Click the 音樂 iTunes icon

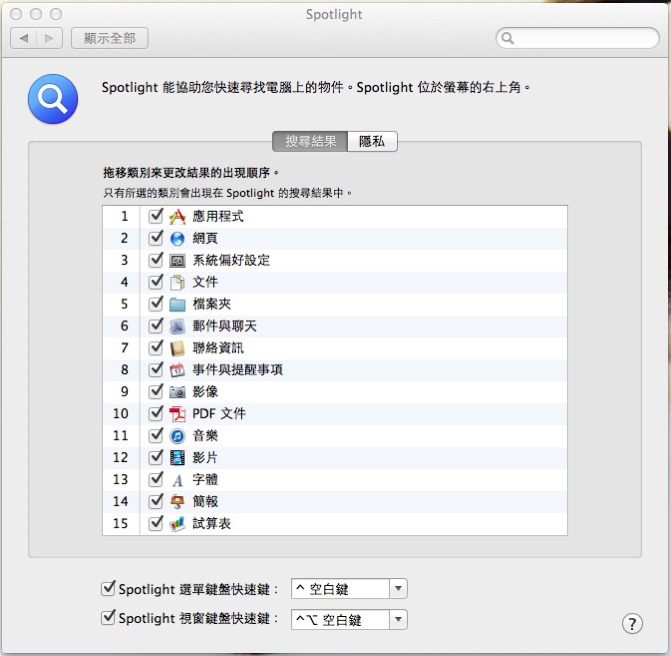click(177, 436)
